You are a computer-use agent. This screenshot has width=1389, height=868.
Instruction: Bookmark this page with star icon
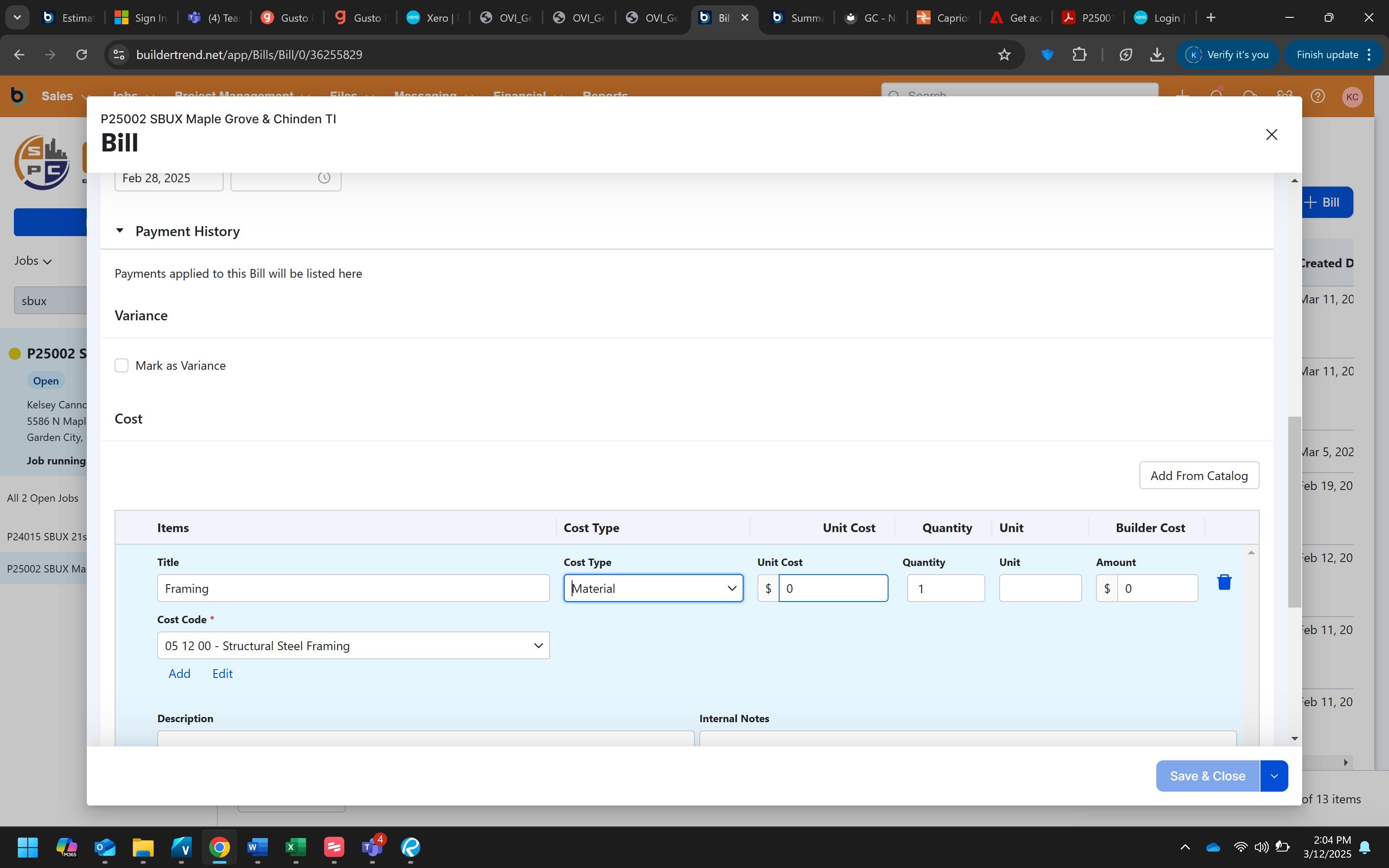(1004, 55)
